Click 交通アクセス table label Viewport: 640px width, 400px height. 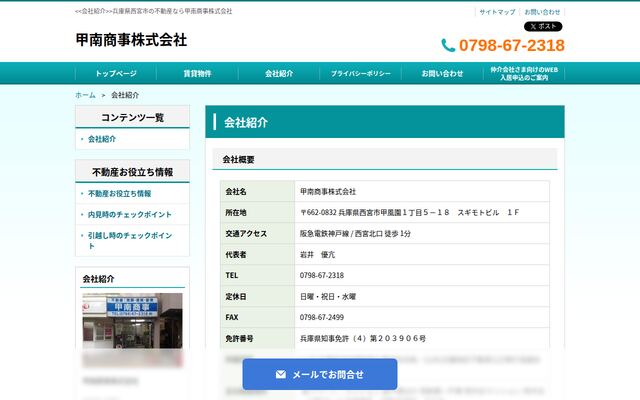point(246,233)
